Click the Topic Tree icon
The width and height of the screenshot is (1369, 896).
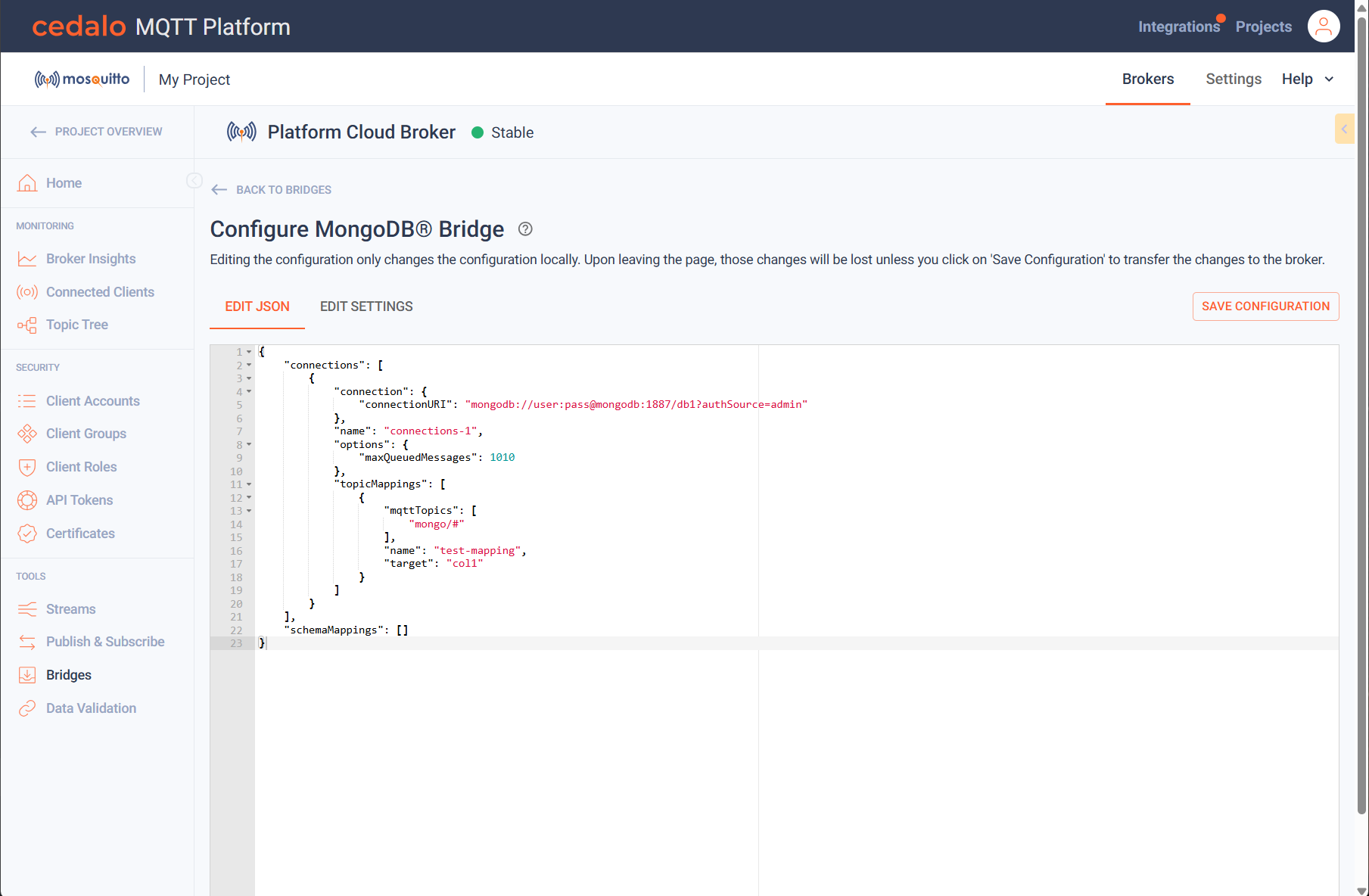click(27, 325)
